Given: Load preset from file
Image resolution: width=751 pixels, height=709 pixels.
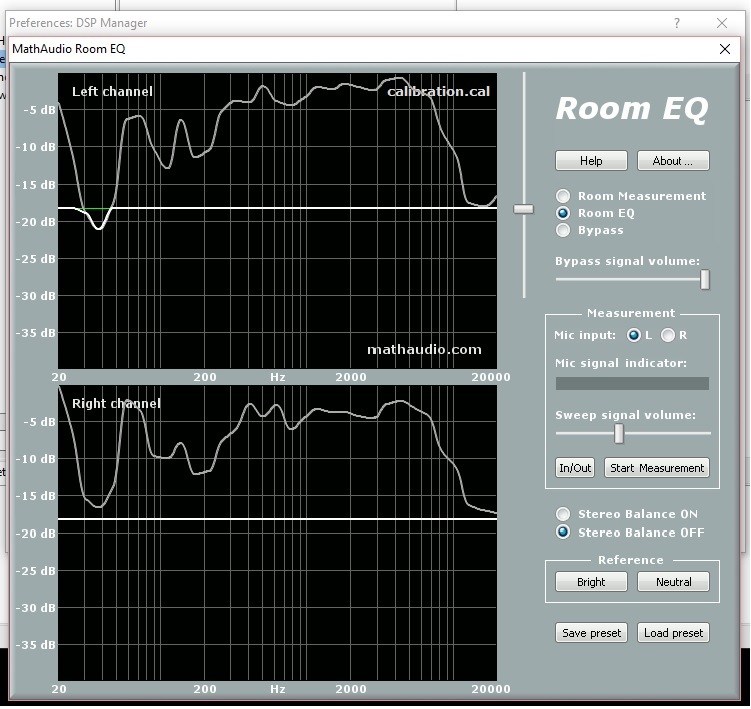Looking at the screenshot, I should click(673, 633).
